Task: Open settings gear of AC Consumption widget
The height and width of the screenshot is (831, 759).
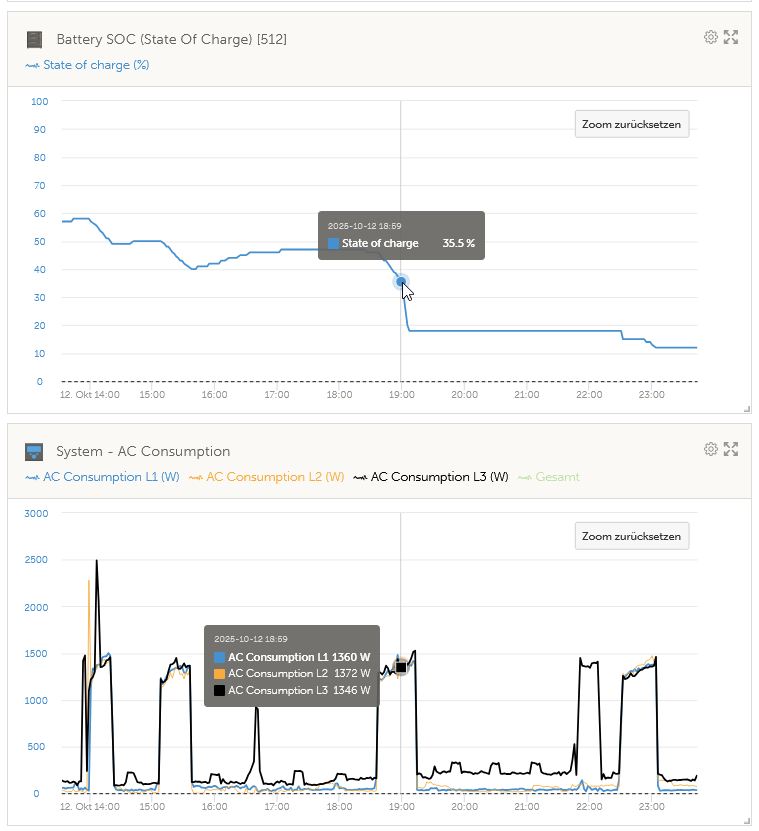Action: click(x=711, y=449)
